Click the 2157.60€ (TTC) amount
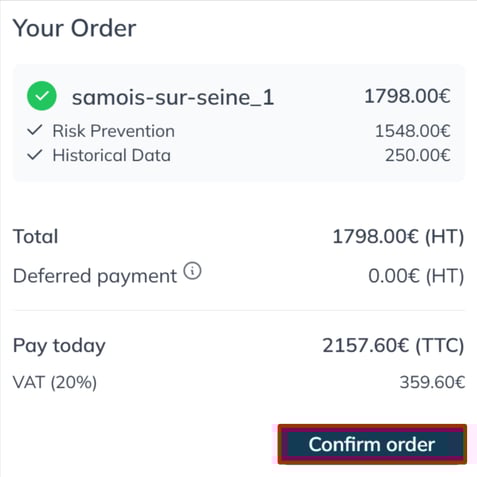Image resolution: width=477 pixels, height=477 pixels. [393, 345]
